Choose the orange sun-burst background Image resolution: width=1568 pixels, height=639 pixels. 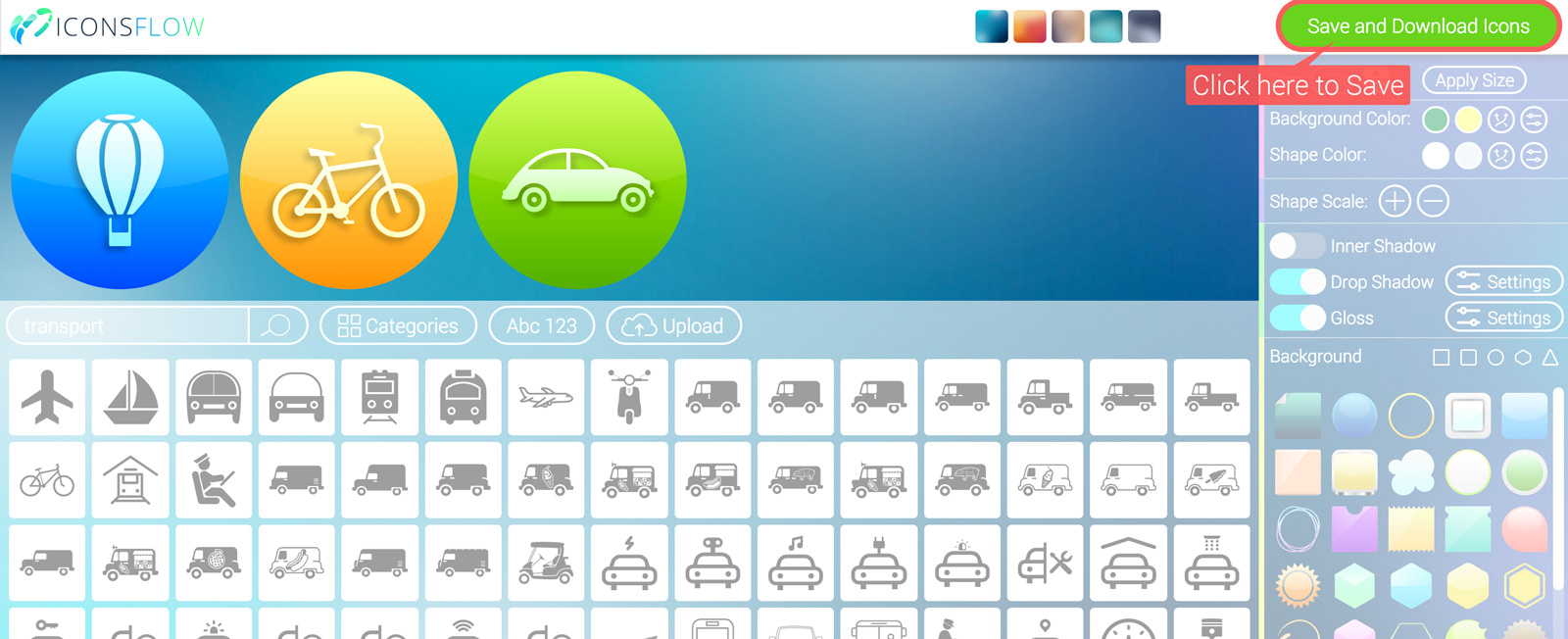coord(1298,586)
